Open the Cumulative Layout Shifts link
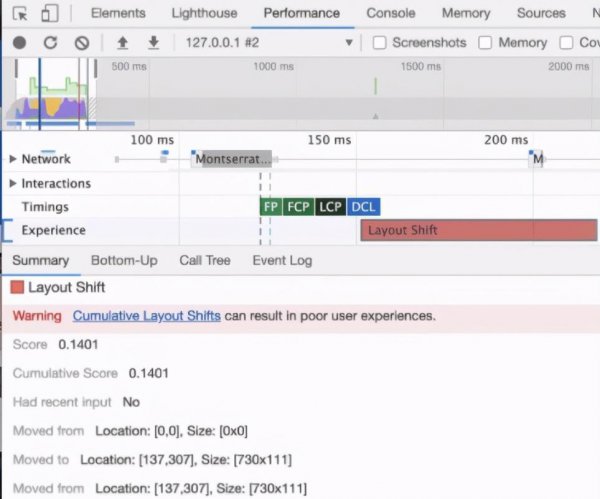Image resolution: width=600 pixels, height=499 pixels. (x=146, y=315)
